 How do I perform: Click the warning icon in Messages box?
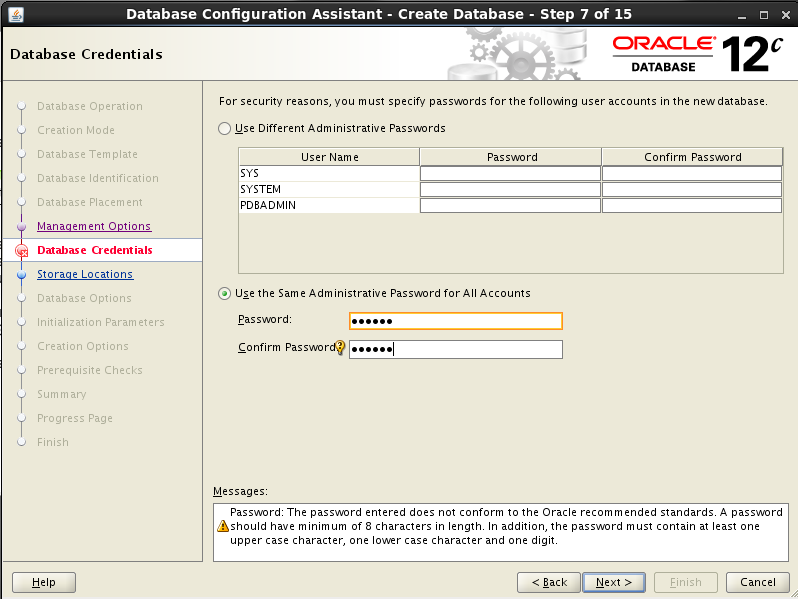pos(223,526)
